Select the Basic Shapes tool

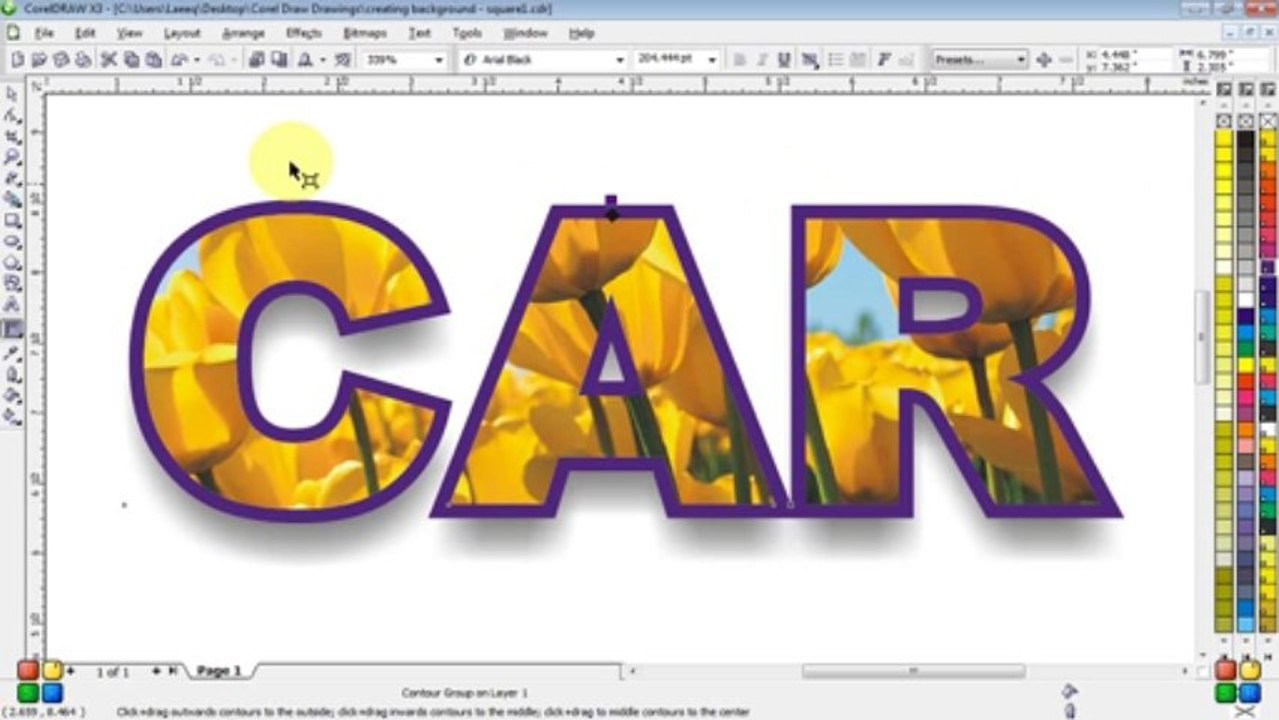[x=12, y=283]
